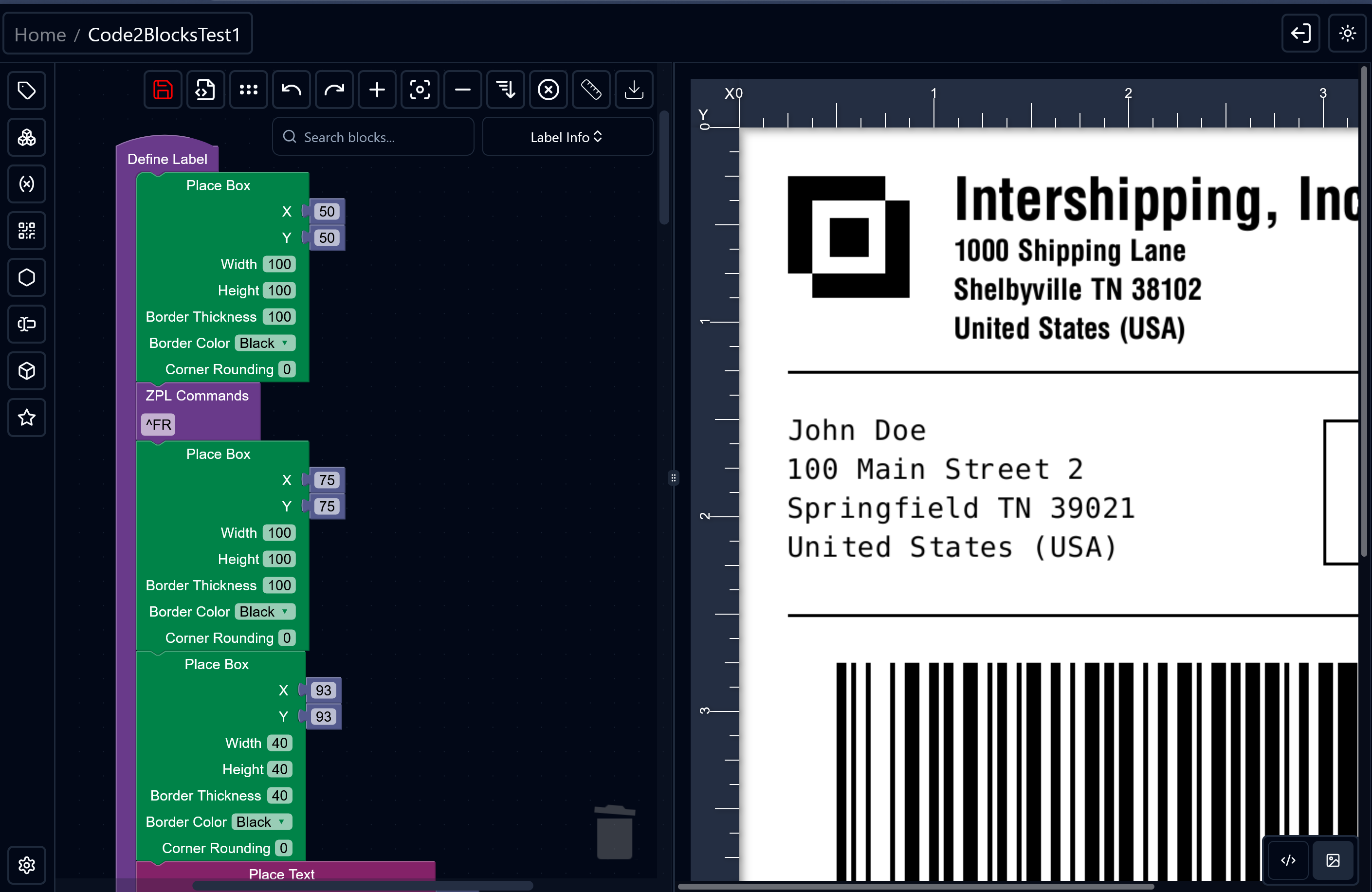Switch preview to code view
The height and width of the screenshot is (892, 1372).
(x=1288, y=860)
